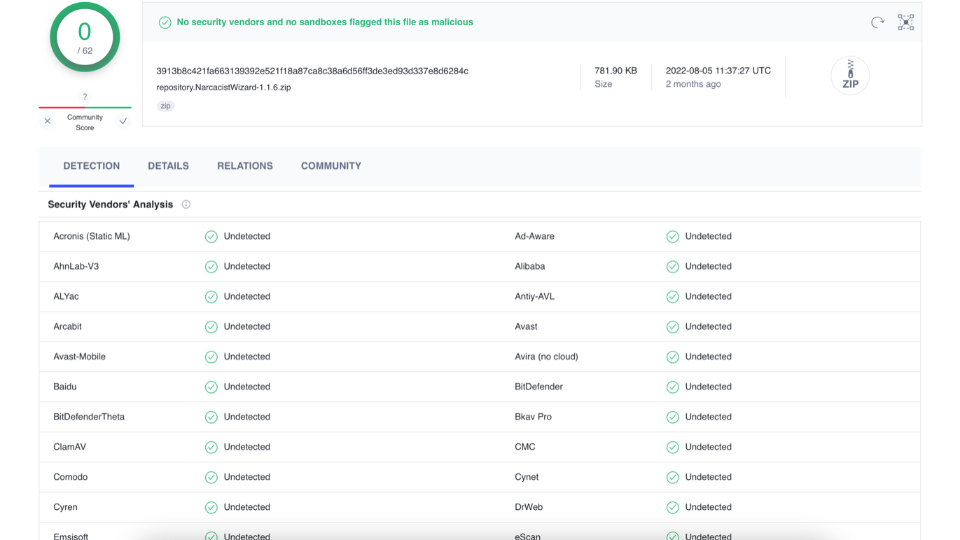Viewport: 960px width, 540px height.
Task: Click the Ad-Aware row undetected check icon
Action: (x=672, y=237)
